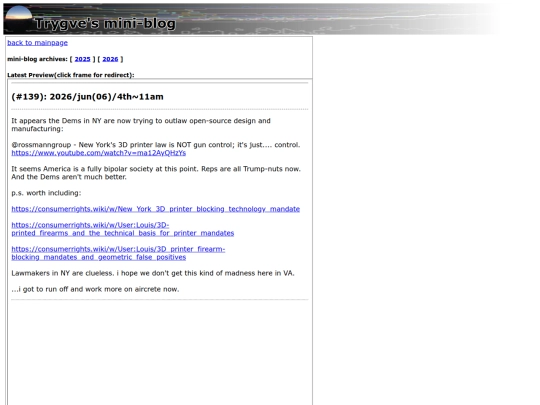Open the geometric false positives wiki link
Screen dimensions: 540x405
[118, 253]
